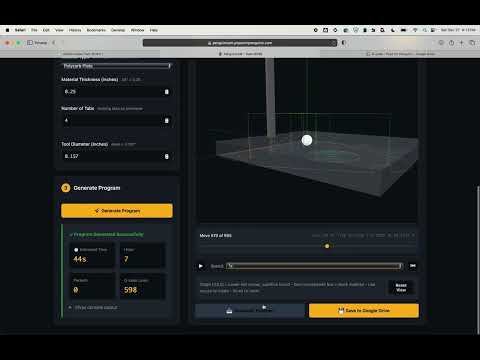
Task: Skip to end of simulation
Action: tap(413, 266)
